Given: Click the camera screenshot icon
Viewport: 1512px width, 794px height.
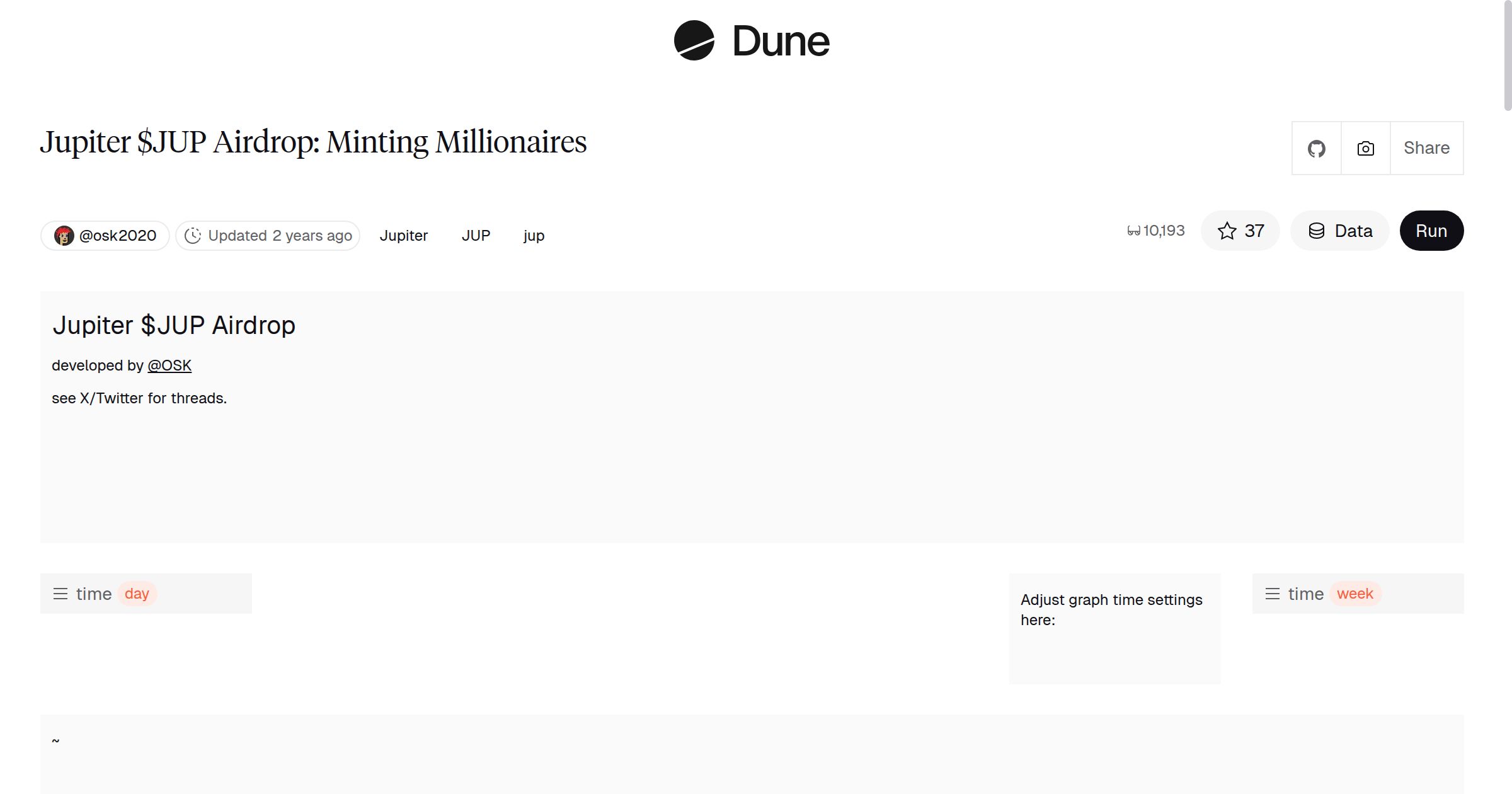Looking at the screenshot, I should click(x=1365, y=148).
